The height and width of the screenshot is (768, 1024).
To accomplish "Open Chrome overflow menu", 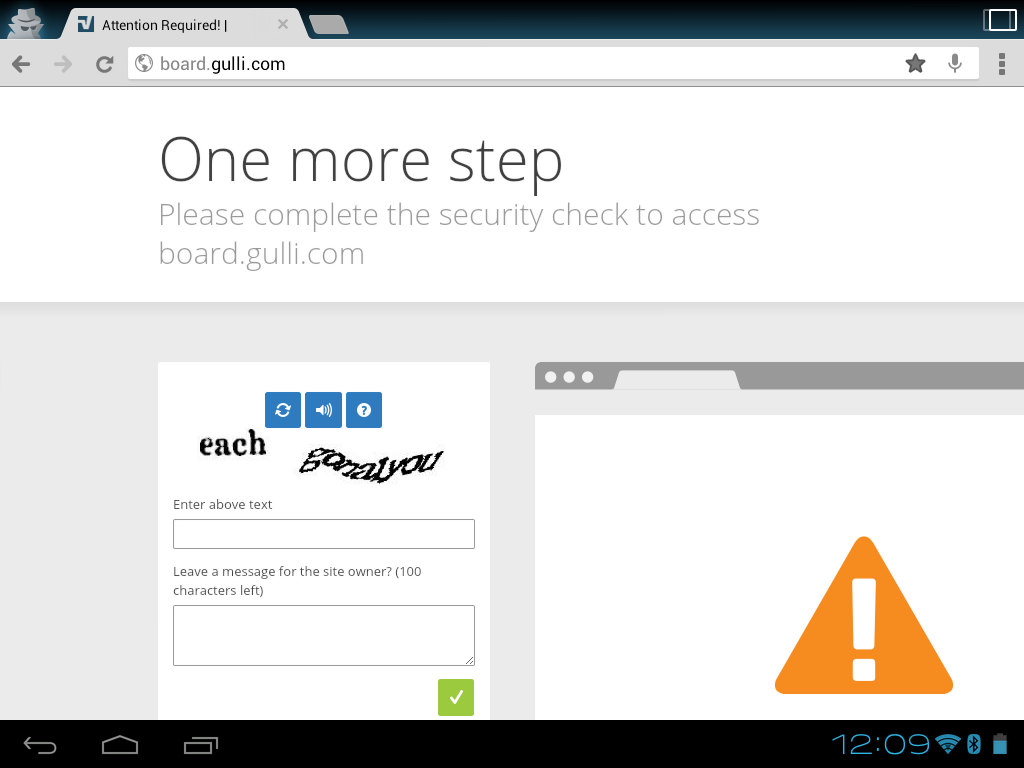I will 1002,64.
